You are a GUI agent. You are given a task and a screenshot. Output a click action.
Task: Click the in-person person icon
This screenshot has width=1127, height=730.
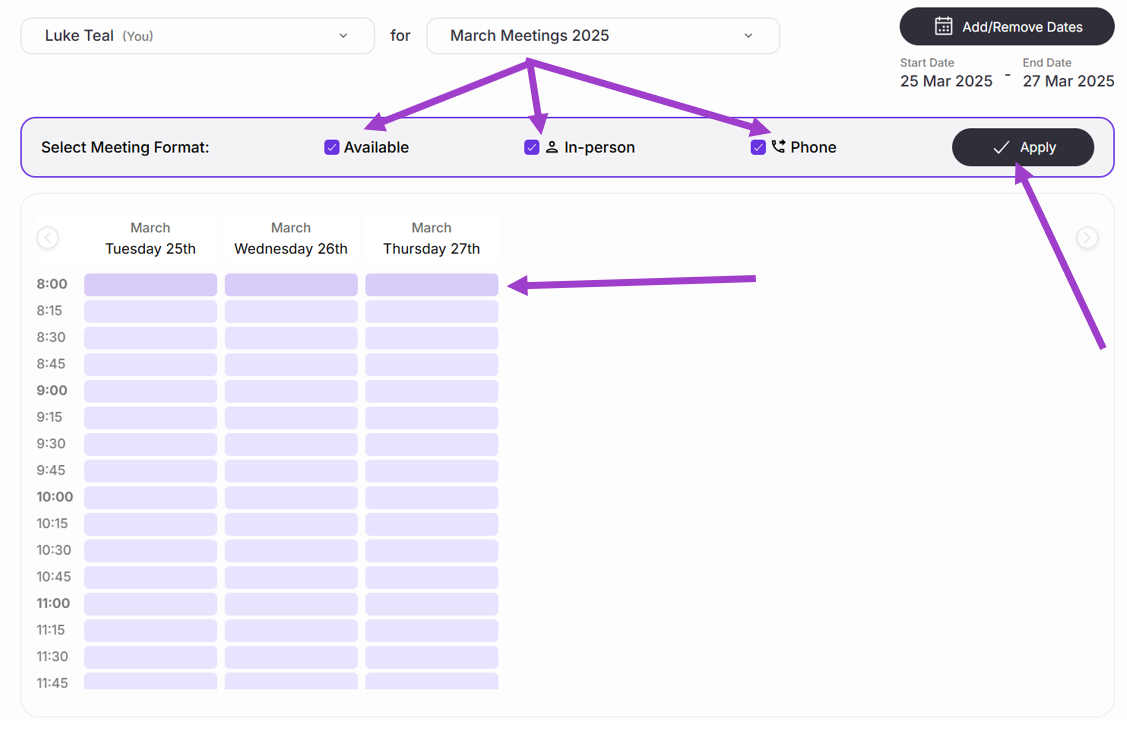(x=552, y=147)
